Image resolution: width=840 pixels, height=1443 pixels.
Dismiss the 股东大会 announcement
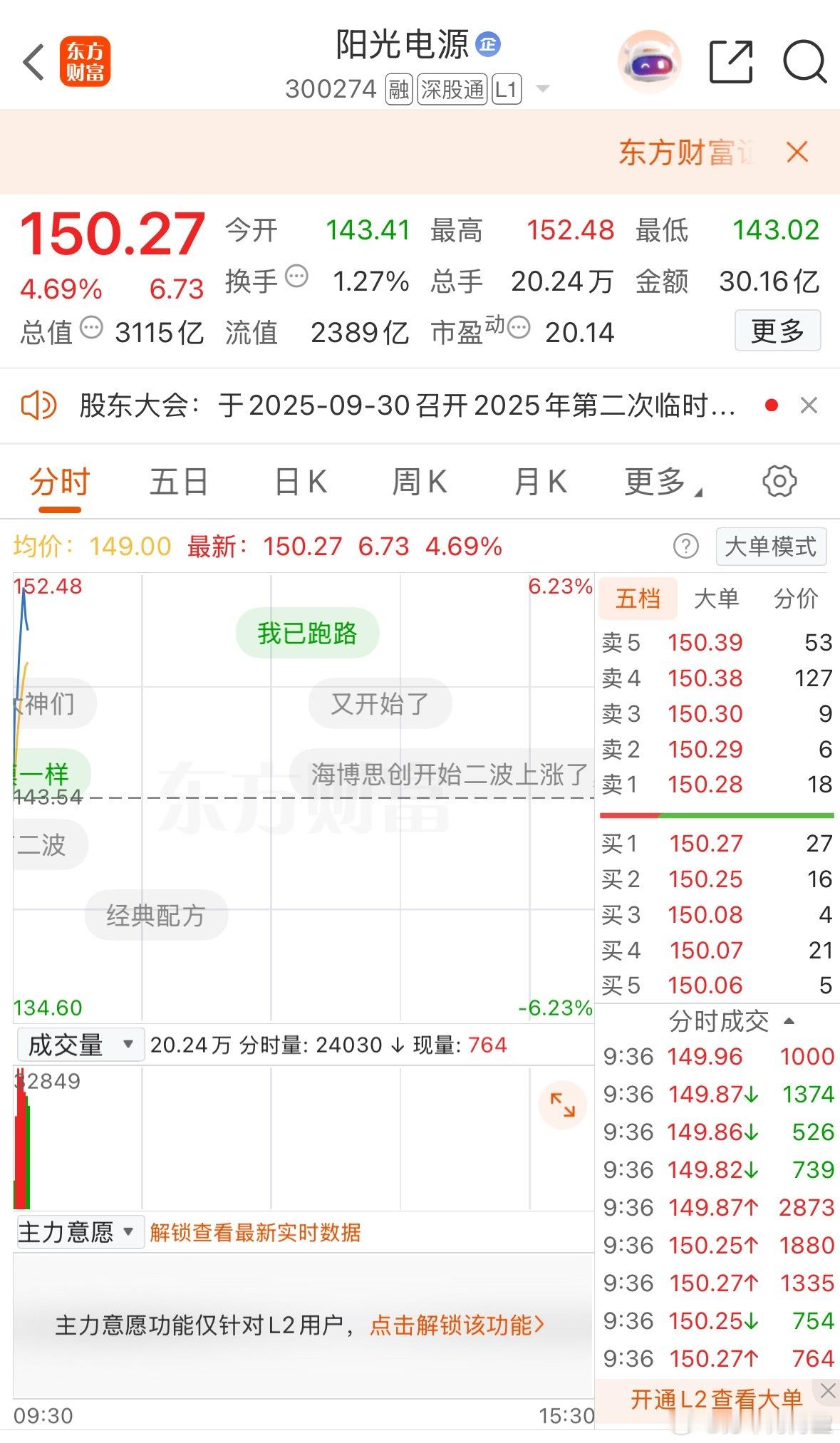point(809,405)
